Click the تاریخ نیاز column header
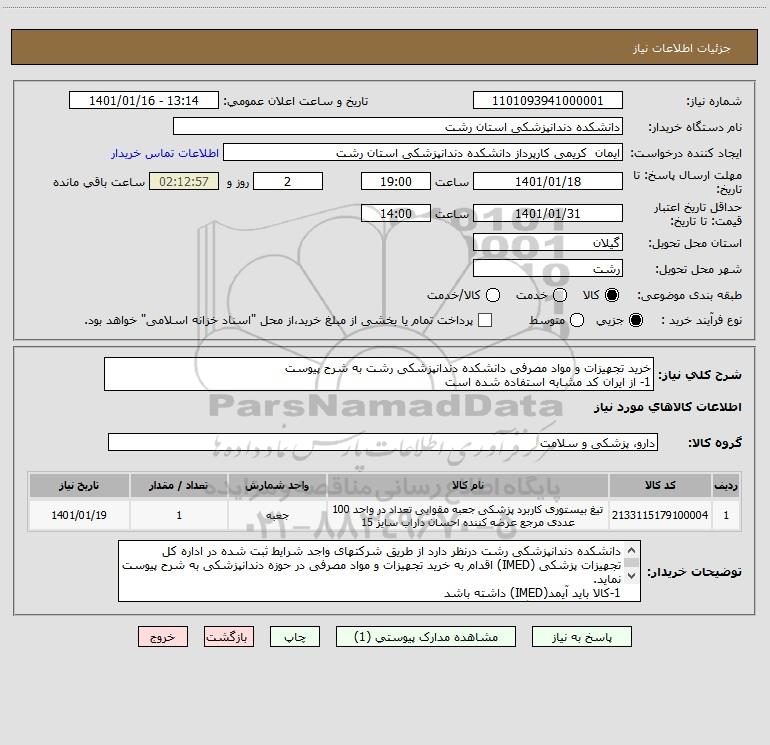The width and height of the screenshot is (770, 745). [79, 485]
